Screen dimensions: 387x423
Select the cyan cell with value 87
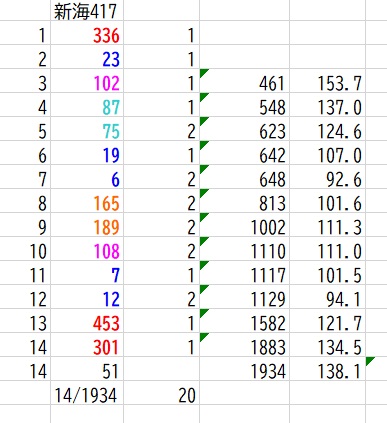tap(87, 107)
